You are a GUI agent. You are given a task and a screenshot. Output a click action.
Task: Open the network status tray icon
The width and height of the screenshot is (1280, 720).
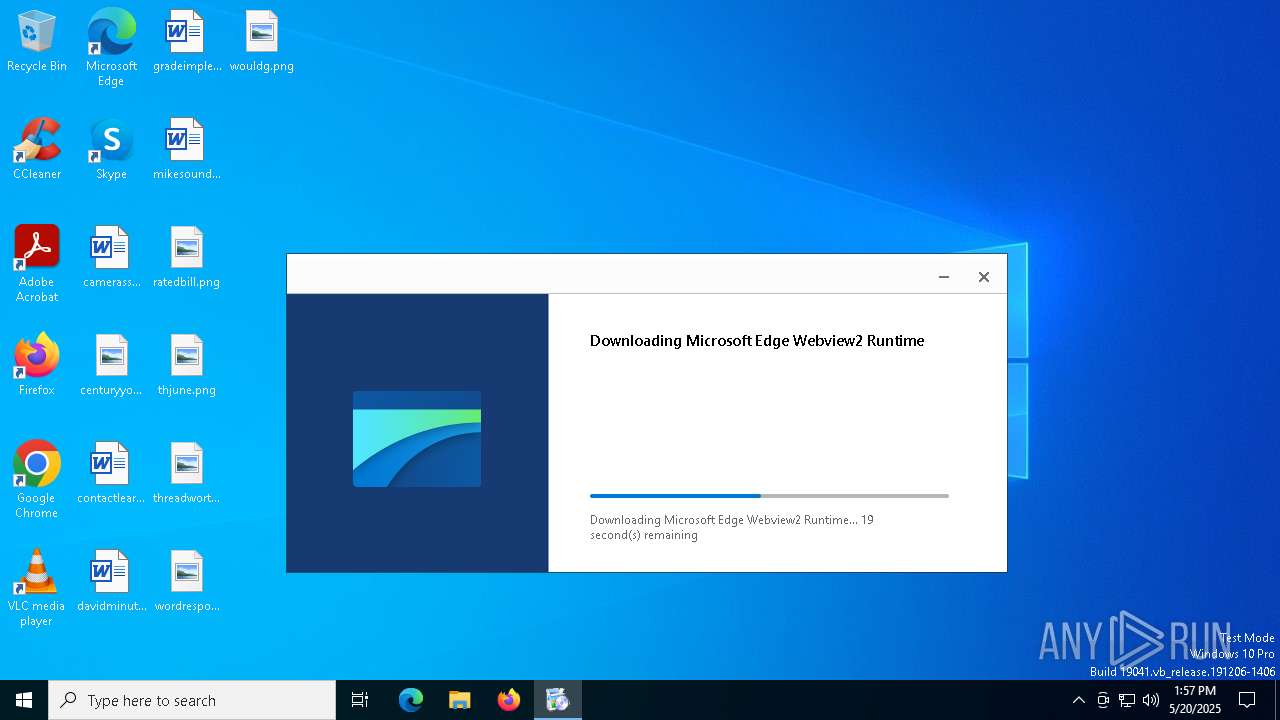1127,700
